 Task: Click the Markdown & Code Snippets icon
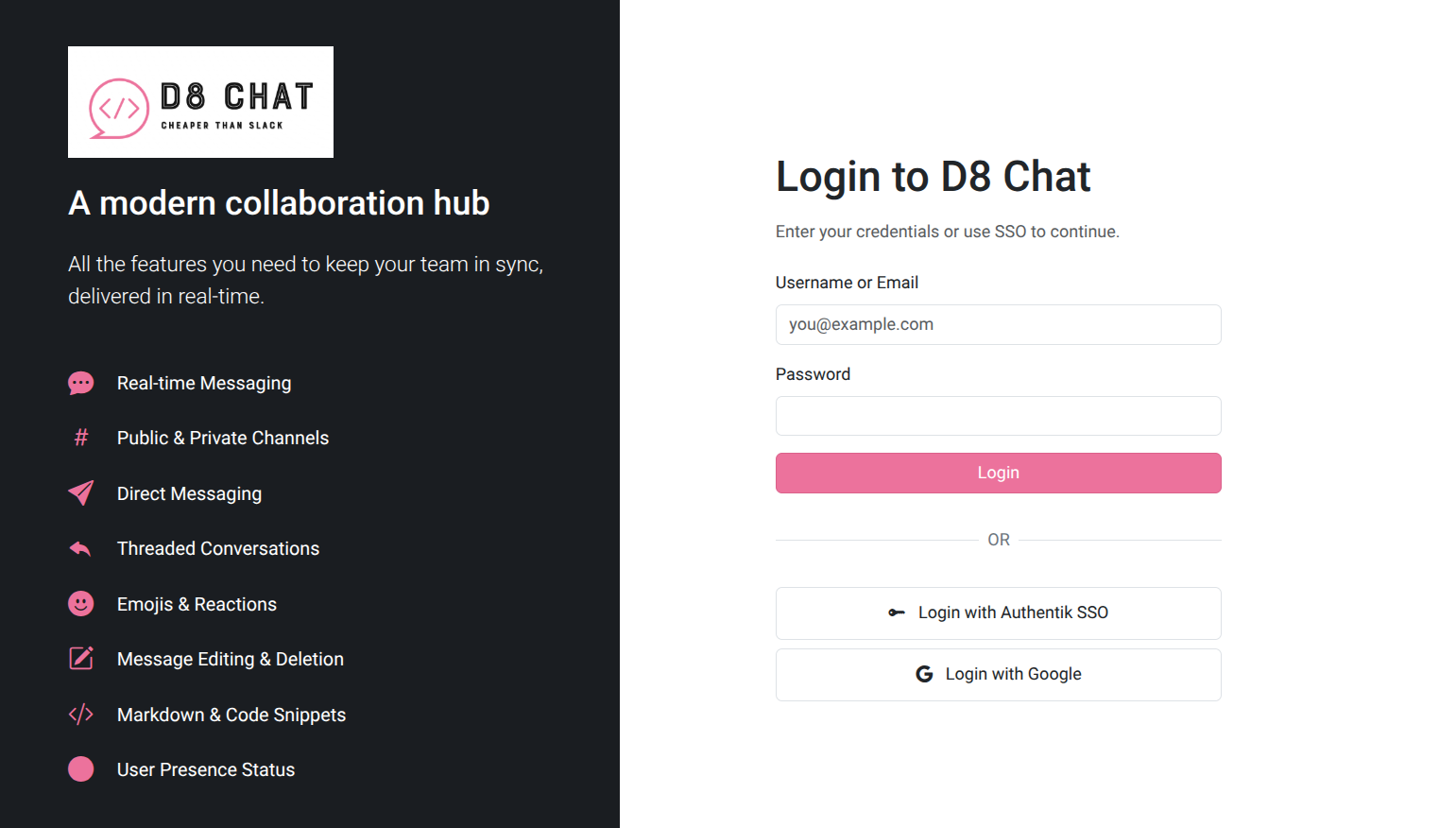[81, 714]
